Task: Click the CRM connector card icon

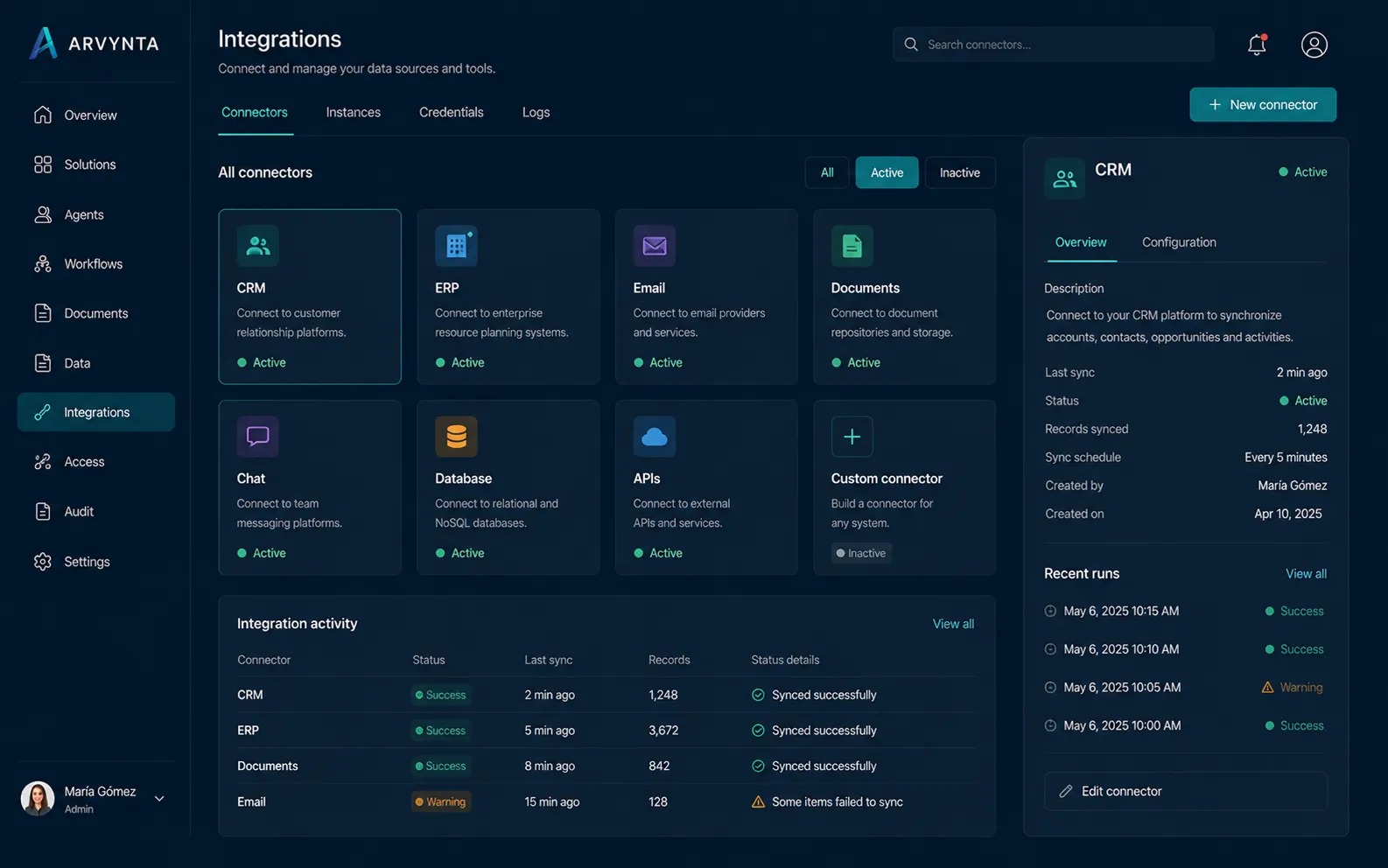Action: coord(257,246)
